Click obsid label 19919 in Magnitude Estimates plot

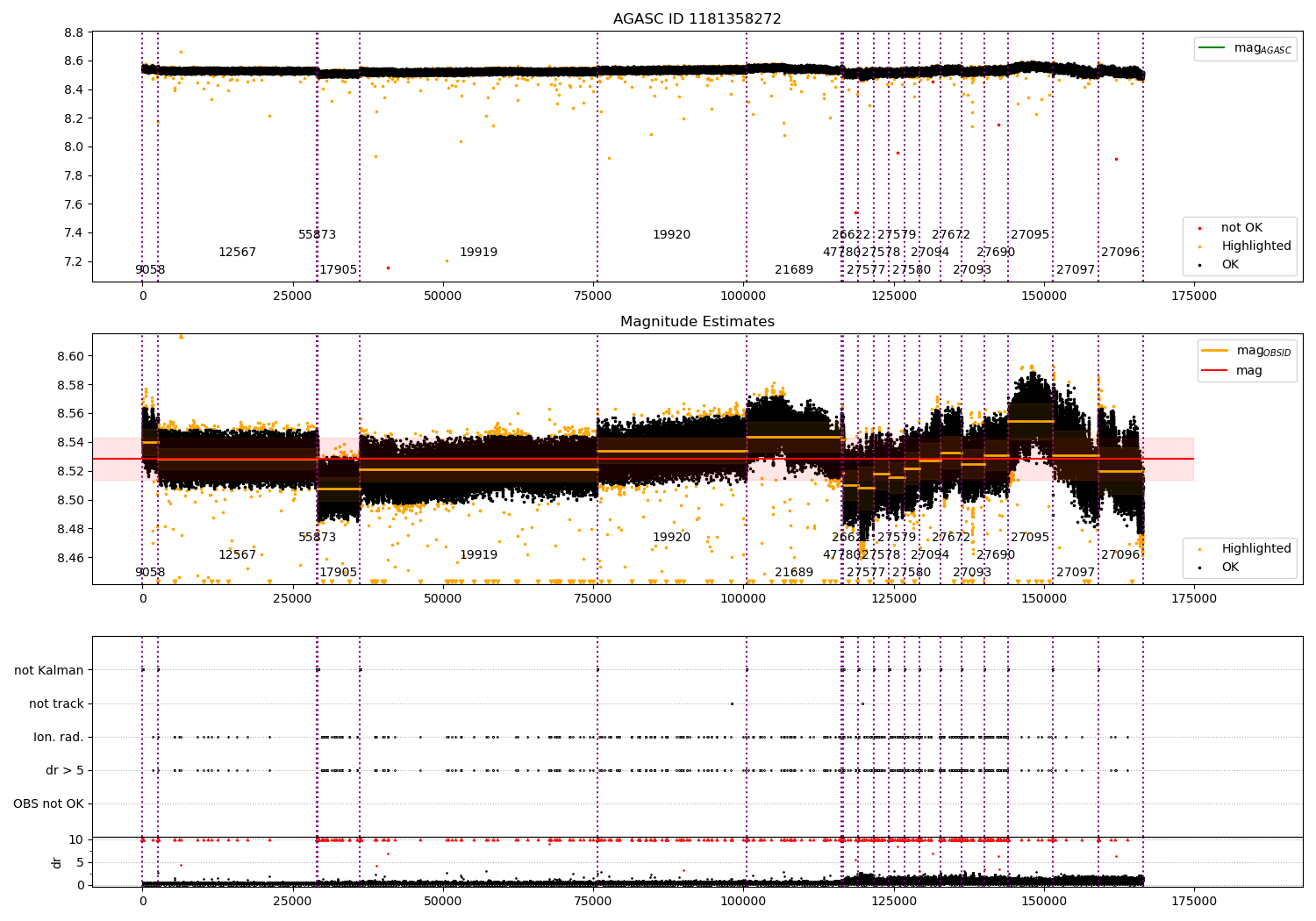point(478,555)
